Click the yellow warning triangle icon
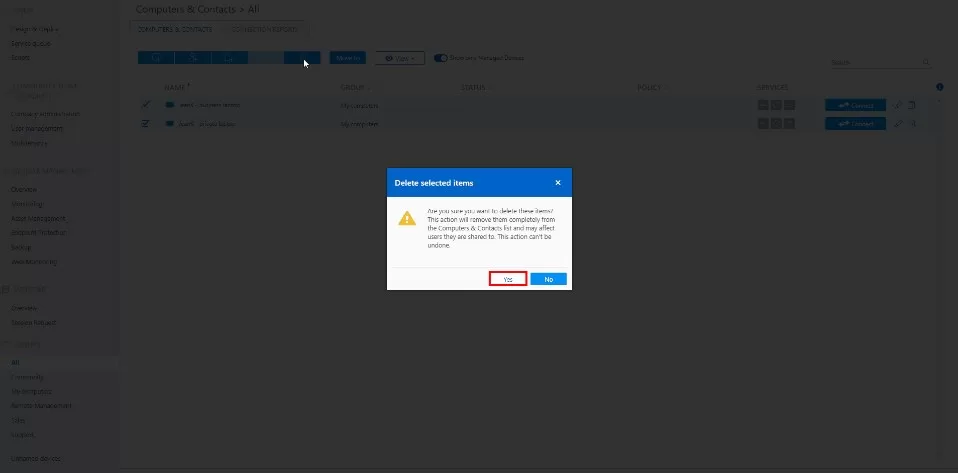958x473 pixels. (x=407, y=219)
